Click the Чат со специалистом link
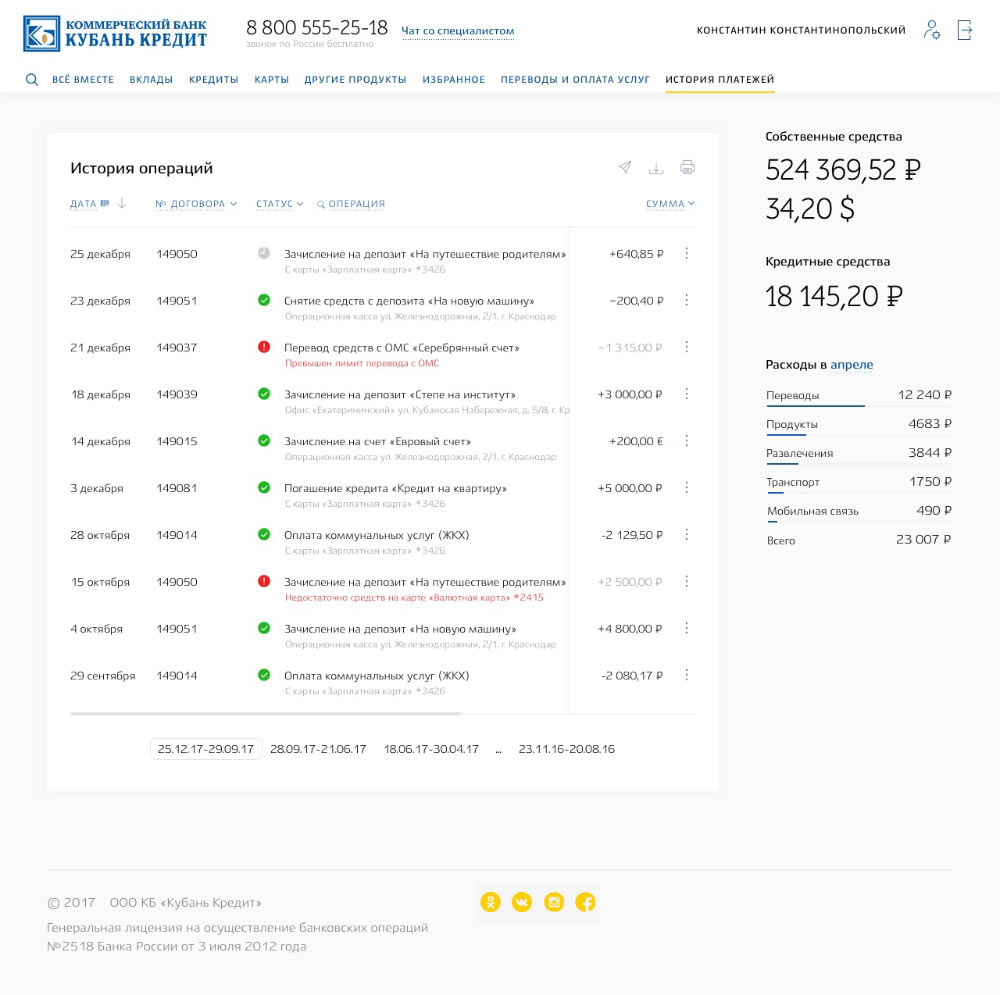Screen dimensions: 1000x995 [457, 31]
